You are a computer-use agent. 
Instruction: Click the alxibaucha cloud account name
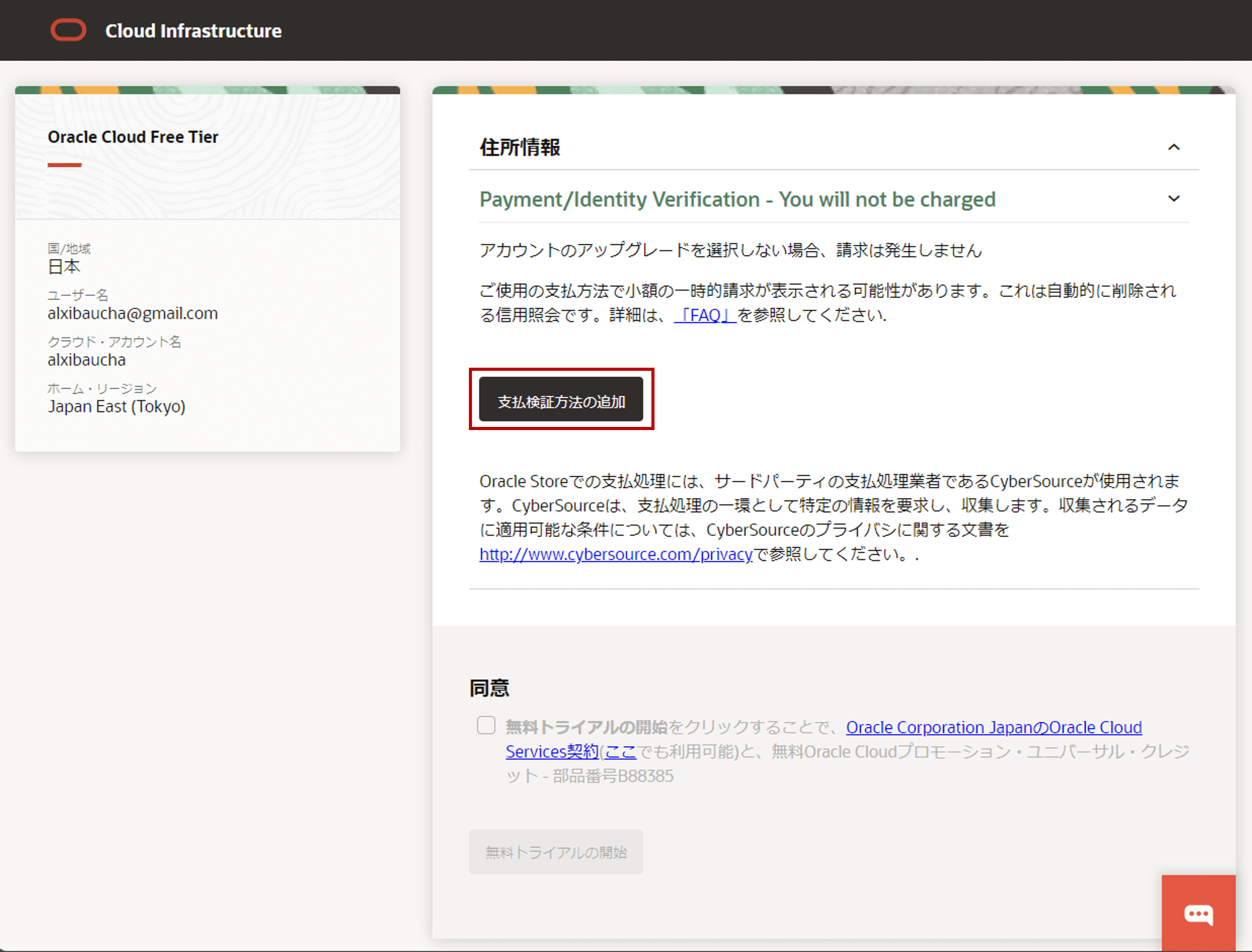[87, 360]
